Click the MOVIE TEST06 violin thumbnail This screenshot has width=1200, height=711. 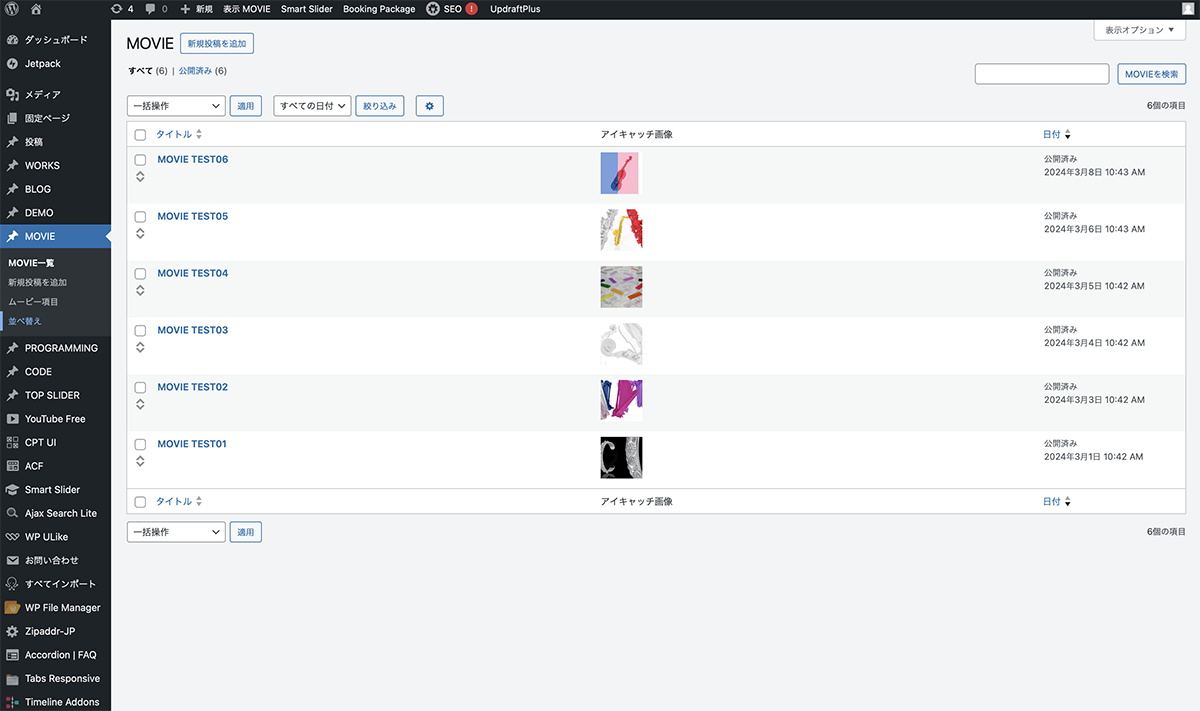tap(619, 173)
